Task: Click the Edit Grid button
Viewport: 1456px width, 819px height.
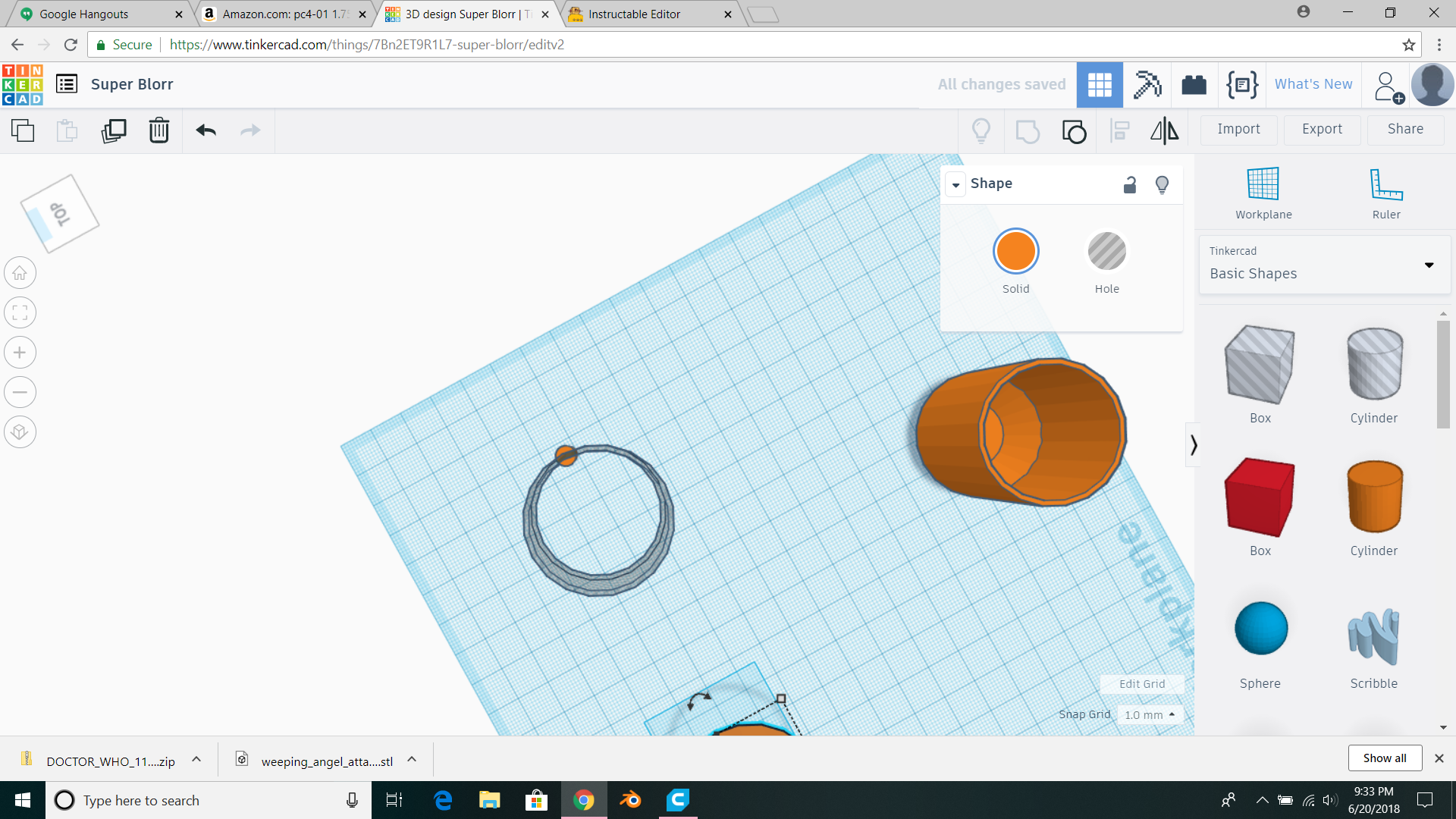Action: tap(1141, 683)
